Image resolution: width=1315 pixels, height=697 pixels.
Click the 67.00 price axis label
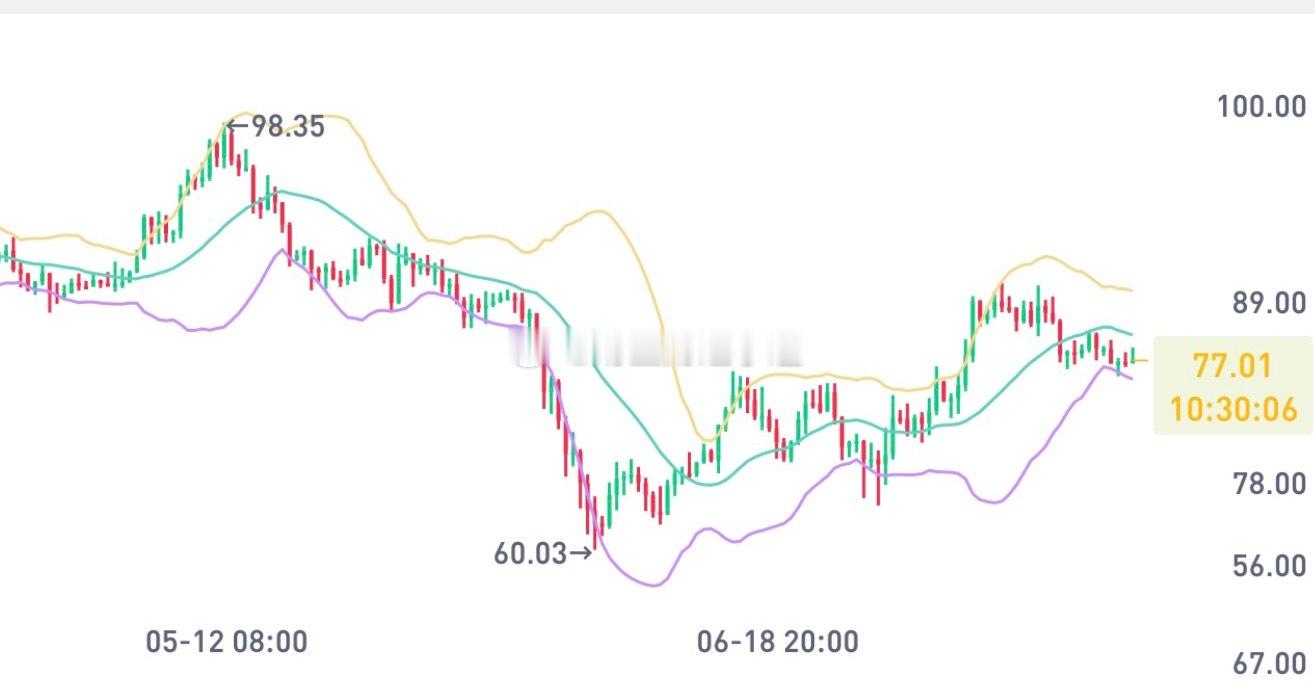[1270, 663]
